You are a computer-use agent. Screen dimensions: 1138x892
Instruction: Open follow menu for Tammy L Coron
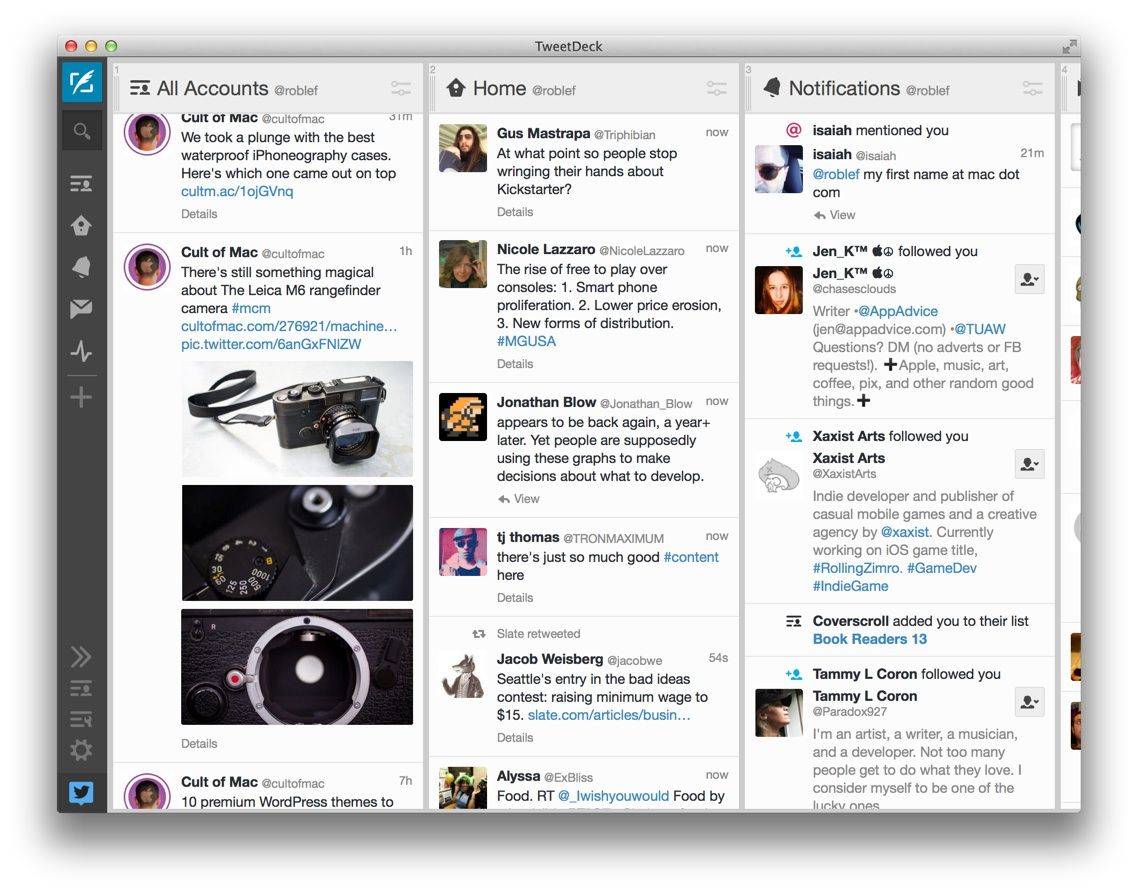[1029, 702]
